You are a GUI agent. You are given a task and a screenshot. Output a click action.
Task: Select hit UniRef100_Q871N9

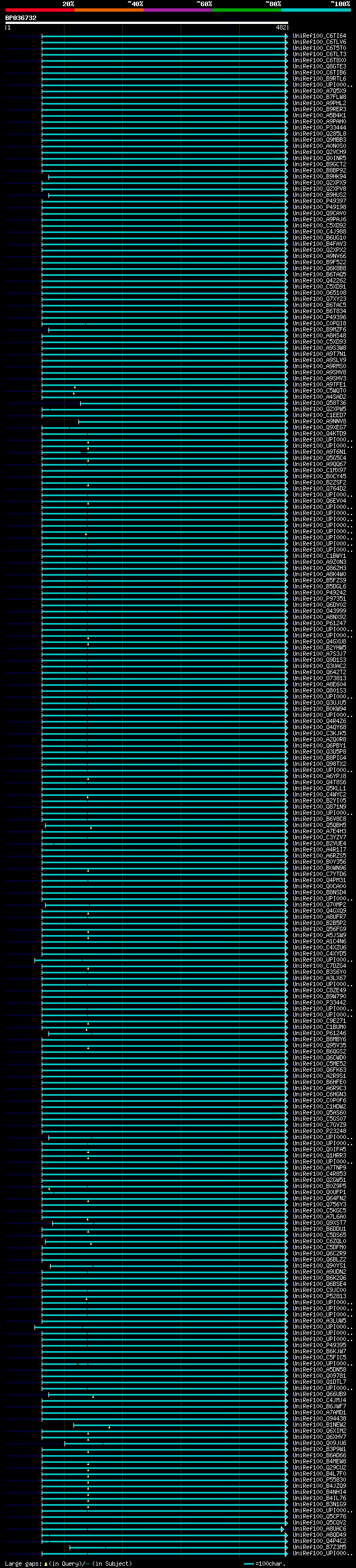(x=319, y=807)
